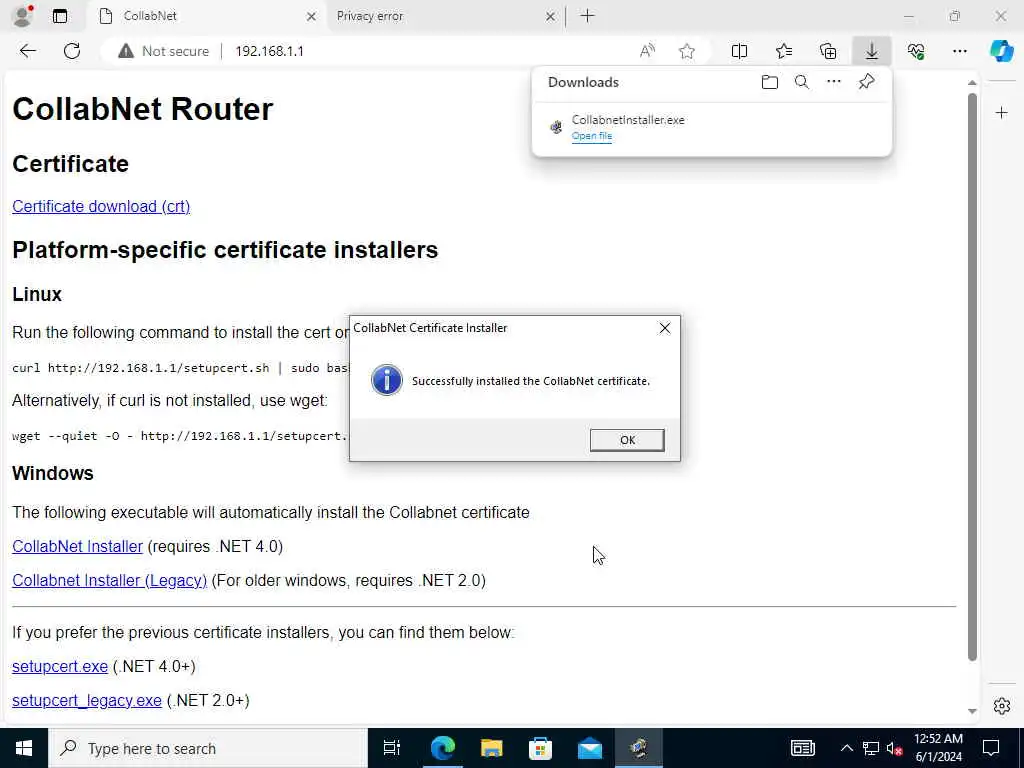Click Open file under CollabnetInstaller.exe
The width and height of the screenshot is (1024, 768).
click(x=592, y=136)
